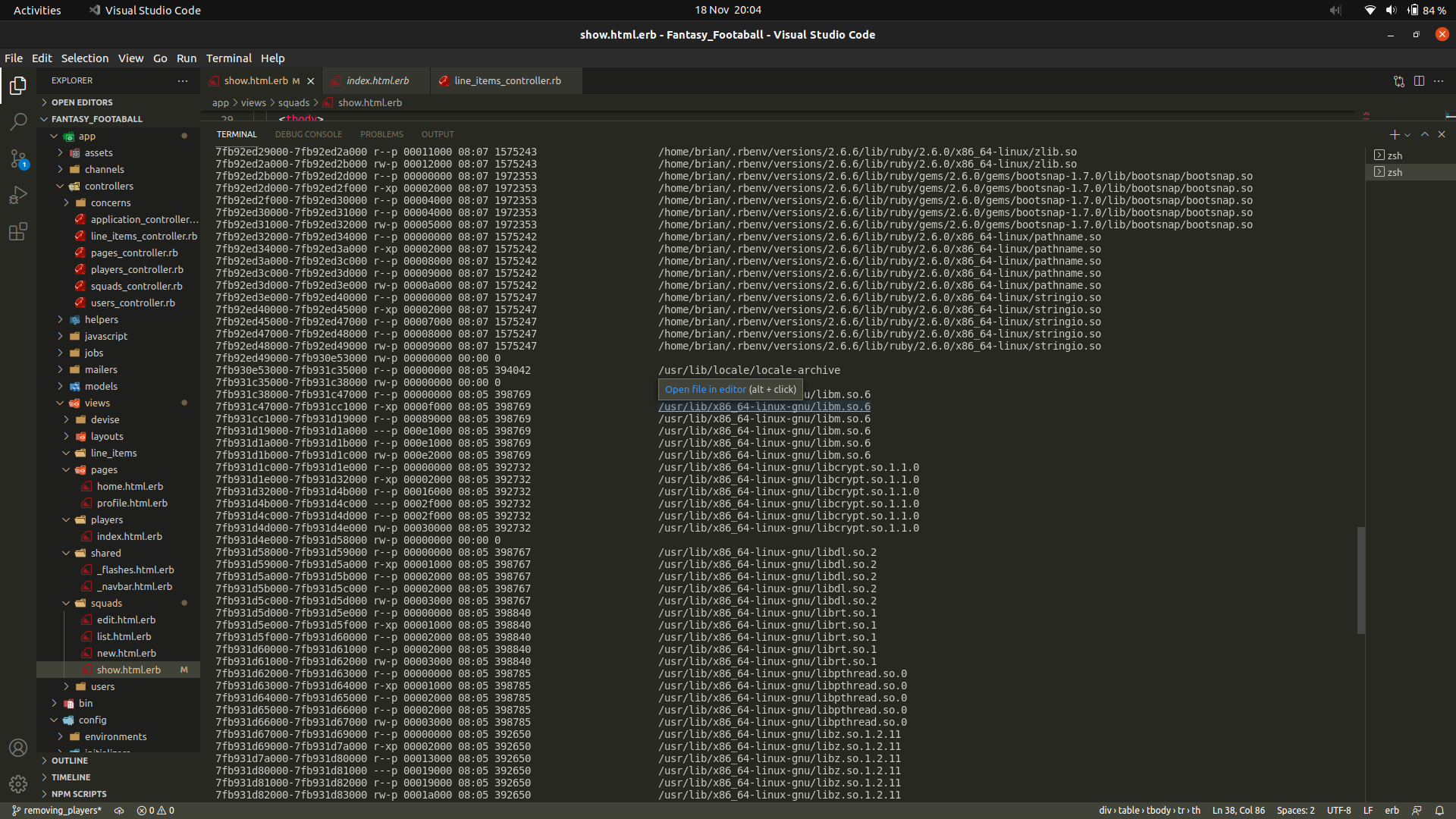Open the Accounts icon in activity bar
1456x819 pixels.
(18, 747)
